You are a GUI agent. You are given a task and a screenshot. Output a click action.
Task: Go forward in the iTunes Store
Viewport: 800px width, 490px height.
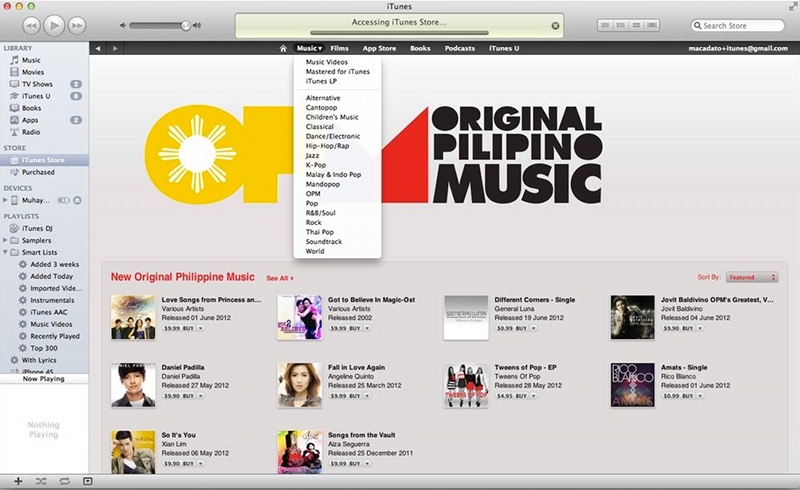coord(115,48)
